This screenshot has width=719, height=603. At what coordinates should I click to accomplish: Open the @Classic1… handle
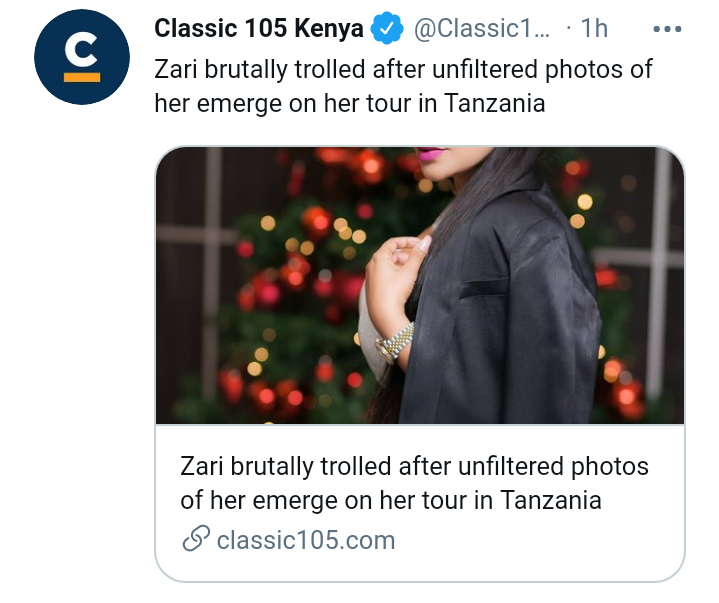481,28
